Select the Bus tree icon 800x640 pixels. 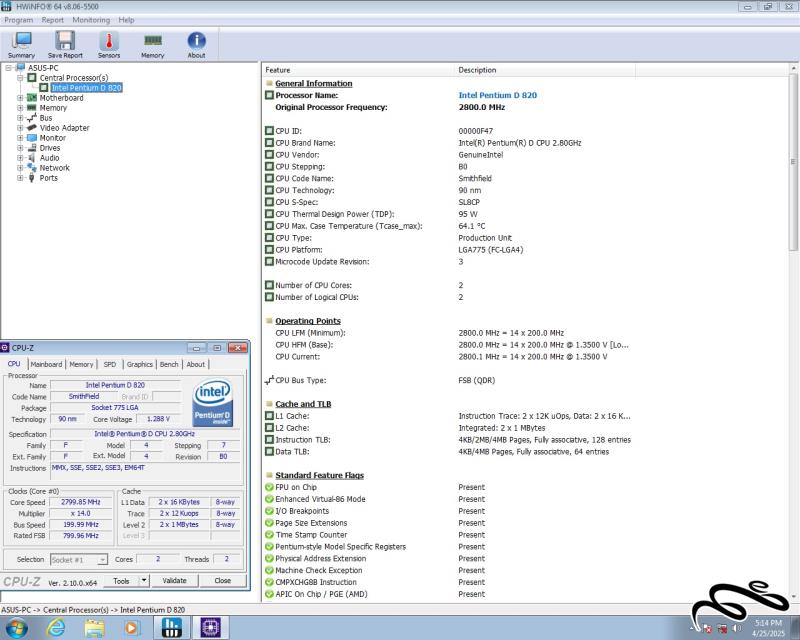32,118
